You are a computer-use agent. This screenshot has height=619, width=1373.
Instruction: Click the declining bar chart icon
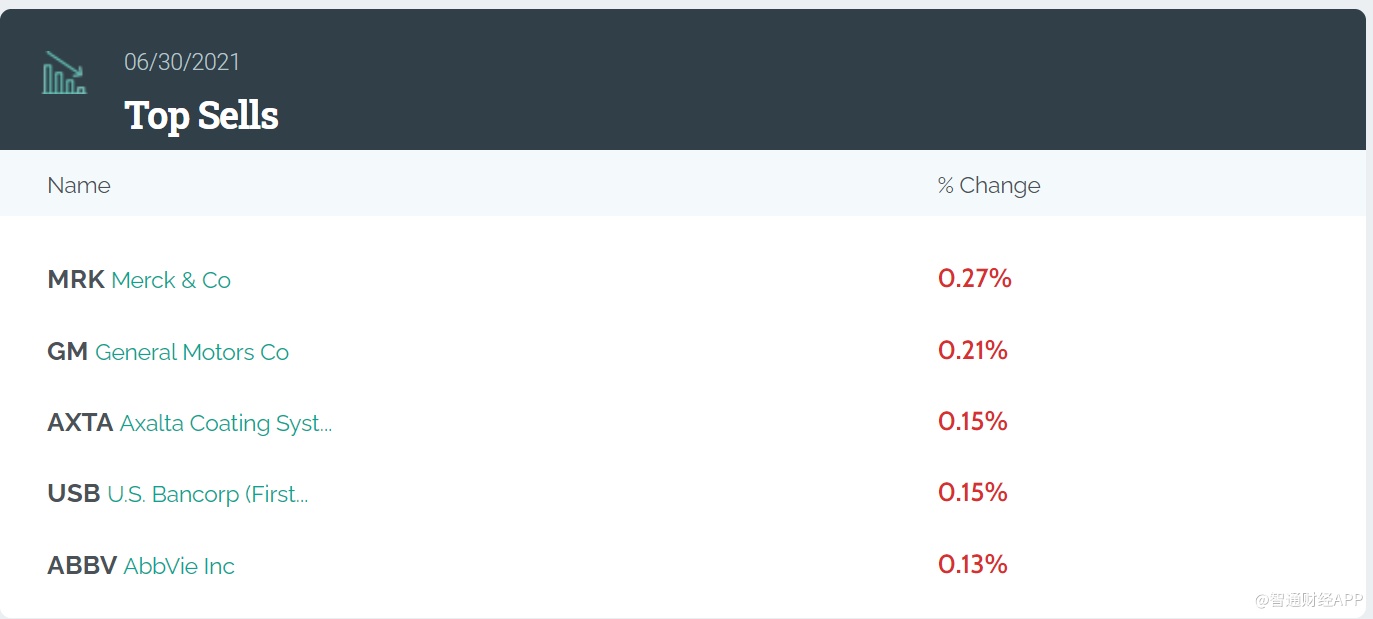coord(64,73)
